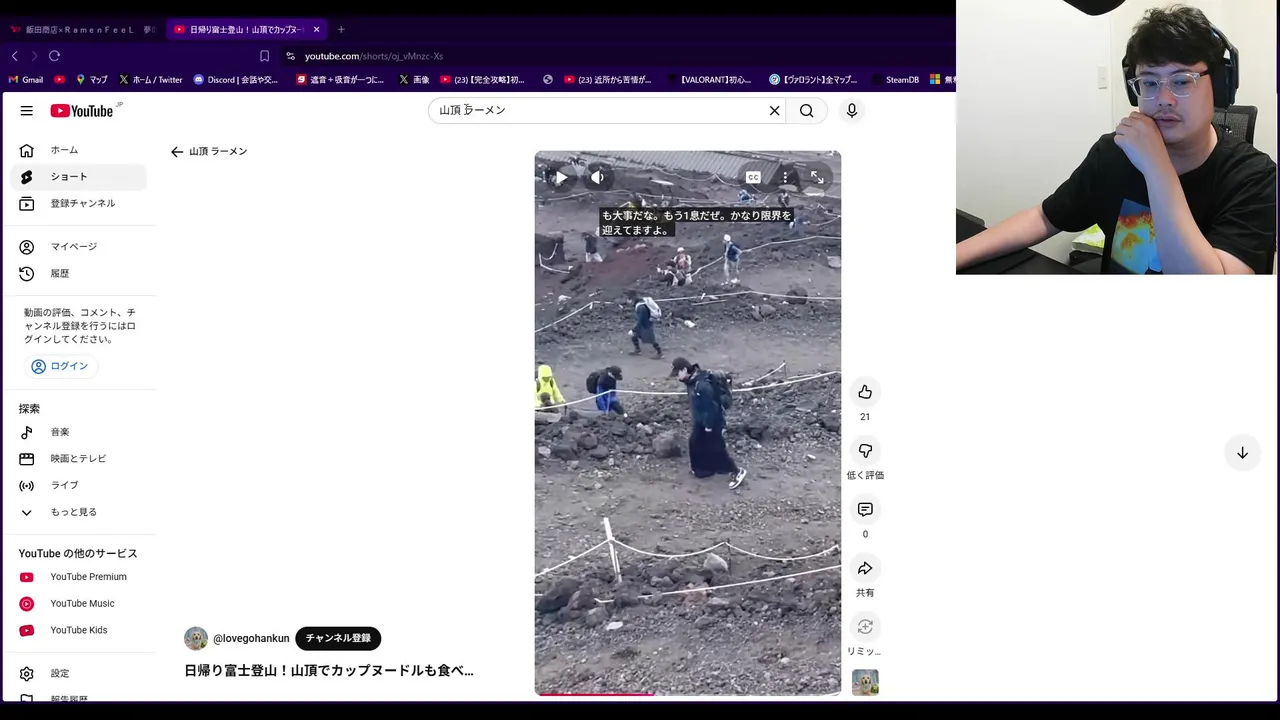Screen dimensions: 1280x720
Task: Go back using arrow beside 山頂 ラーメン
Action: (x=177, y=152)
